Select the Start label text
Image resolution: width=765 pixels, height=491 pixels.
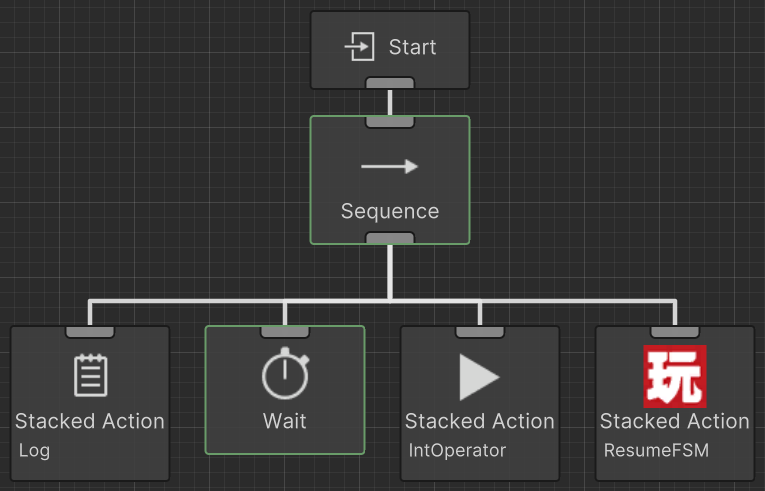tap(413, 47)
